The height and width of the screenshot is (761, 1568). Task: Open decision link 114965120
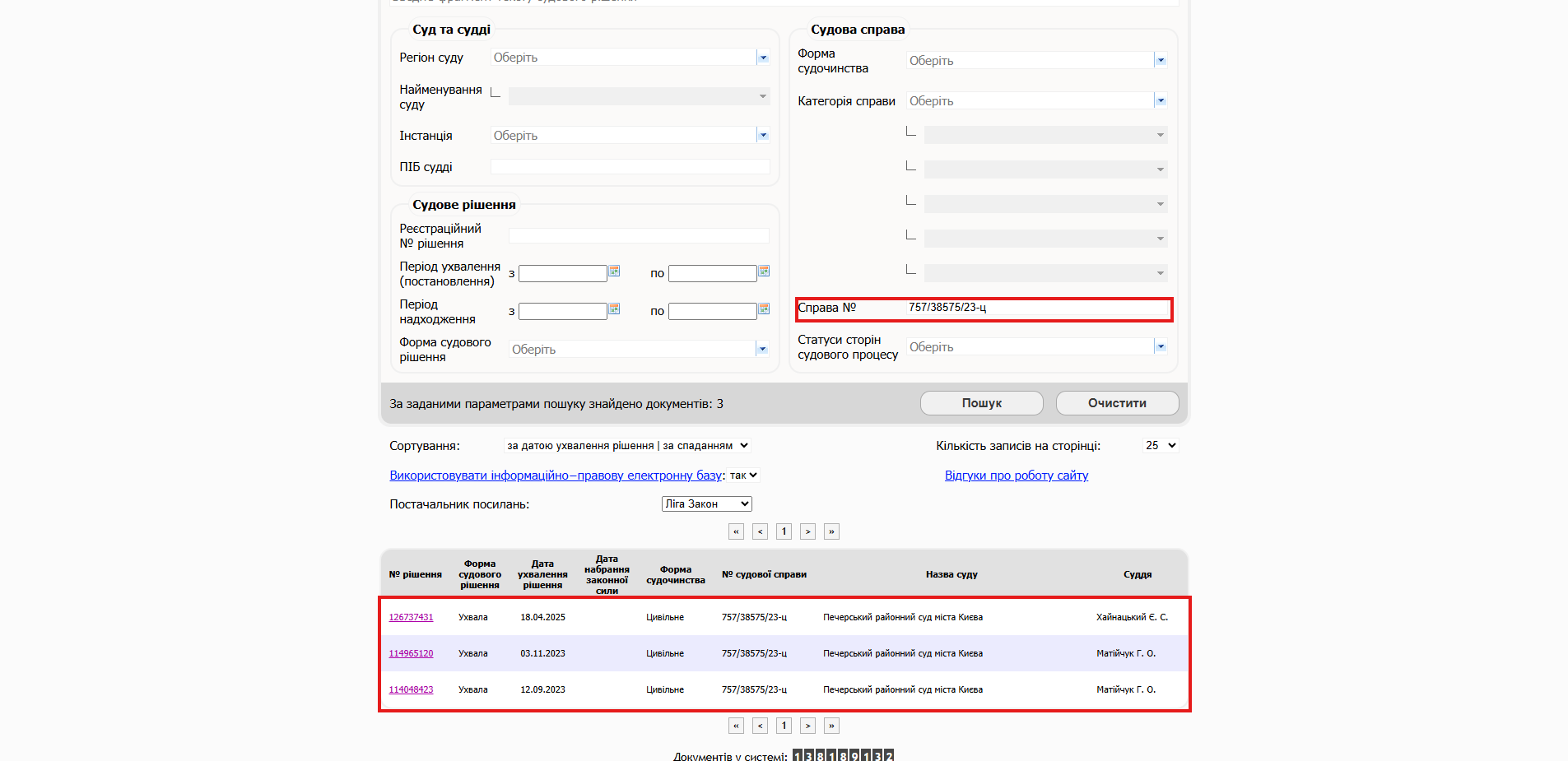[x=411, y=653]
